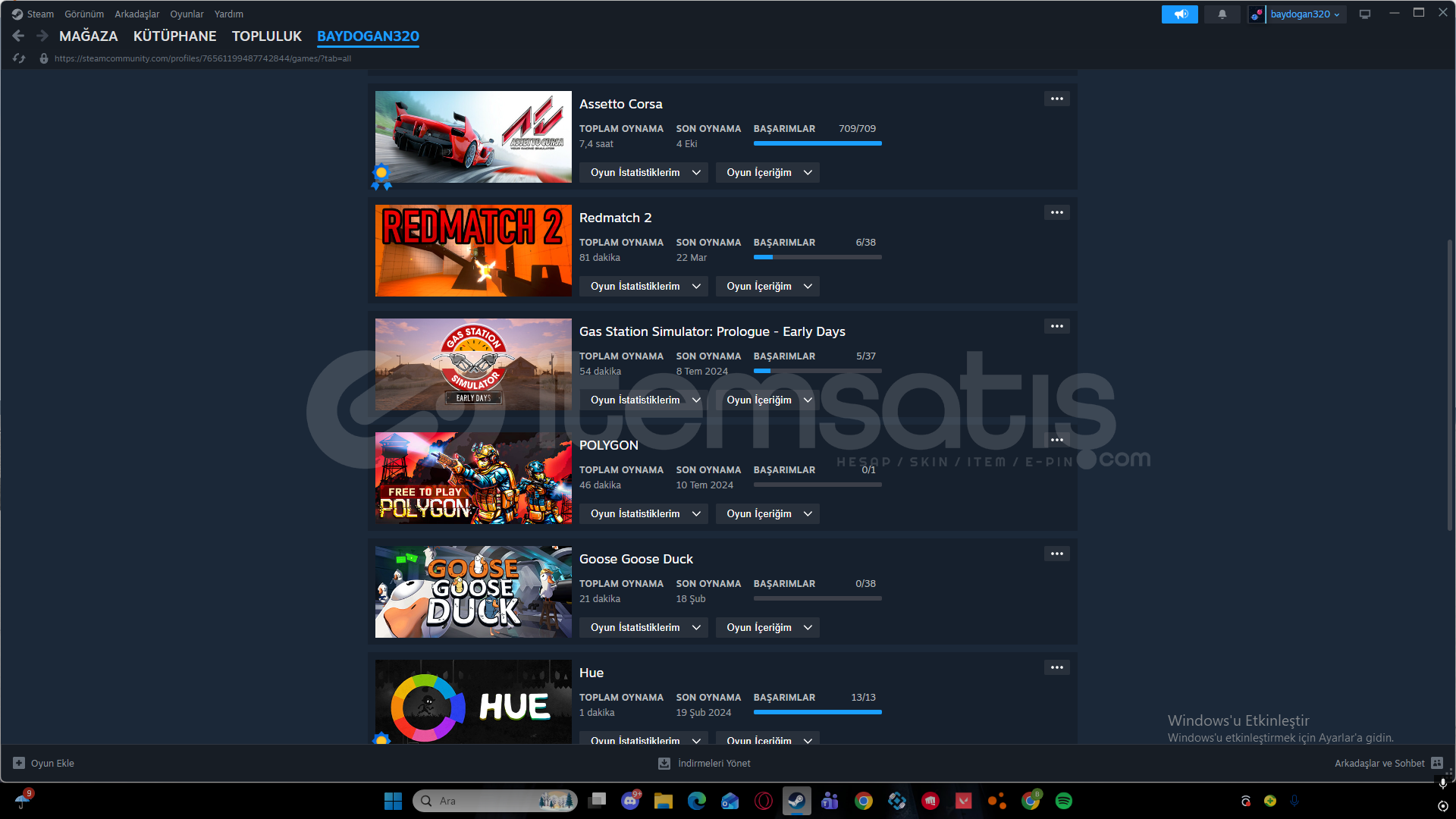Open the Arkadaşlar ve Sohbet chat icon
1456x819 pixels.
[1436, 764]
